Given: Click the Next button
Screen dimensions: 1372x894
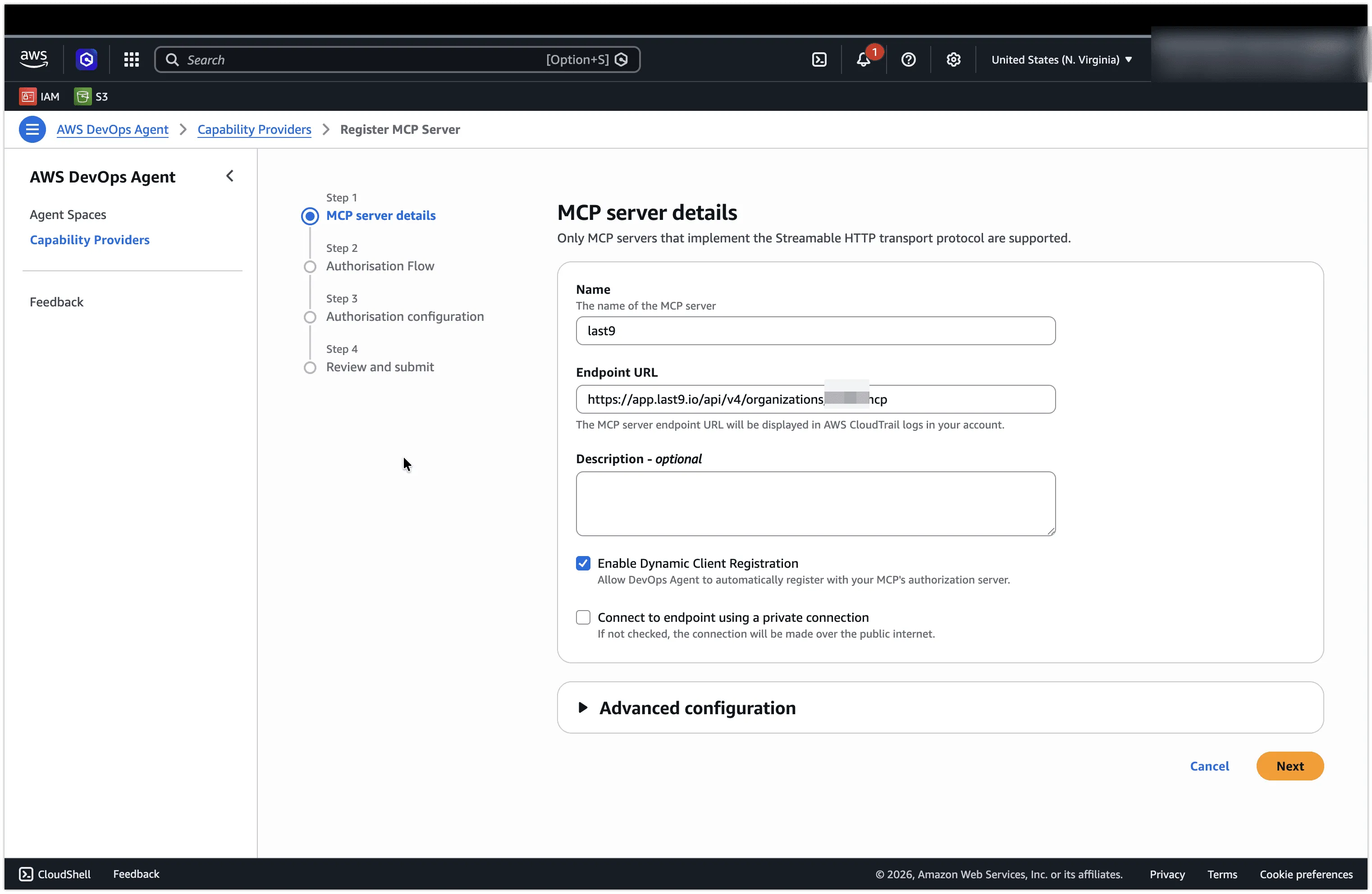Looking at the screenshot, I should point(1290,766).
